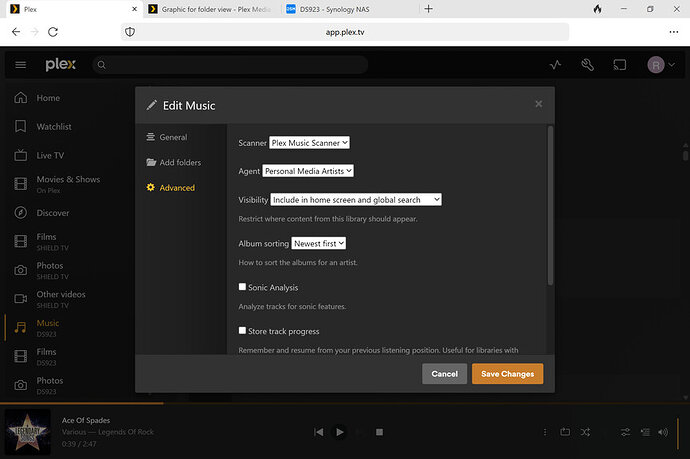Select the Add folders tab

click(x=174, y=162)
